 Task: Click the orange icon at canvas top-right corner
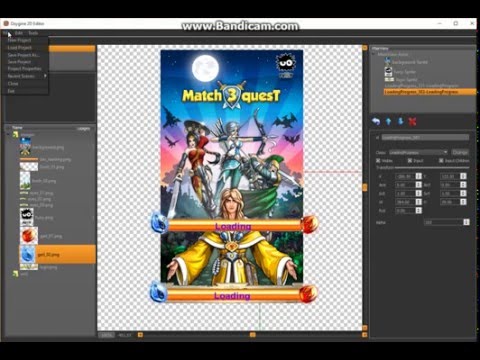[365, 48]
